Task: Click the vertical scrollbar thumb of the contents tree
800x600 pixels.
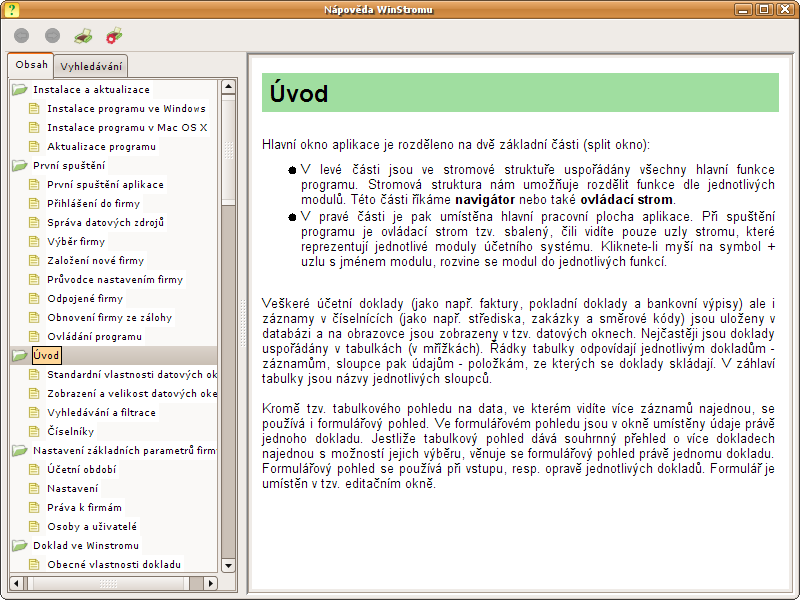Action: (x=228, y=149)
